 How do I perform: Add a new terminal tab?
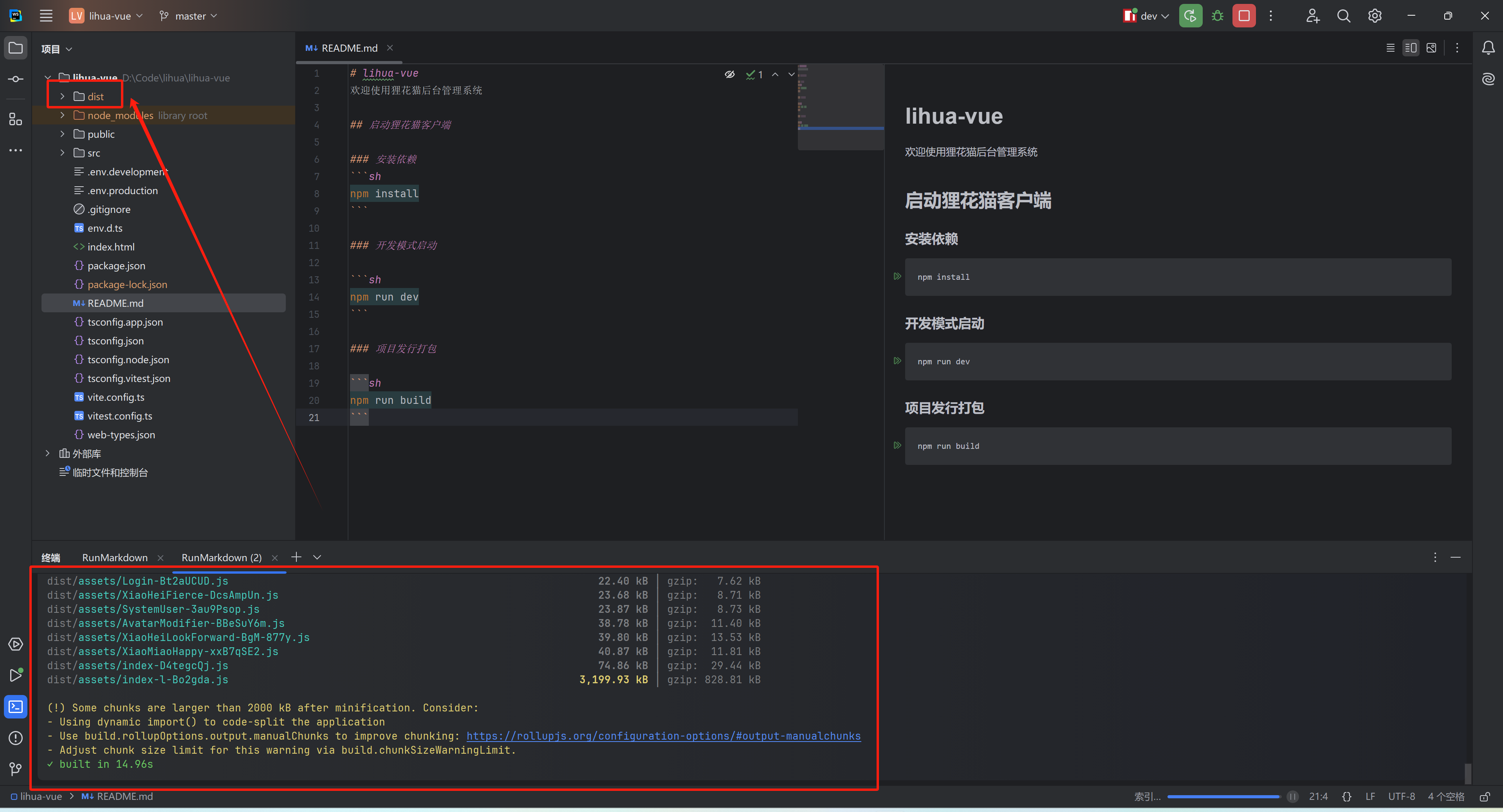pyautogui.click(x=296, y=557)
